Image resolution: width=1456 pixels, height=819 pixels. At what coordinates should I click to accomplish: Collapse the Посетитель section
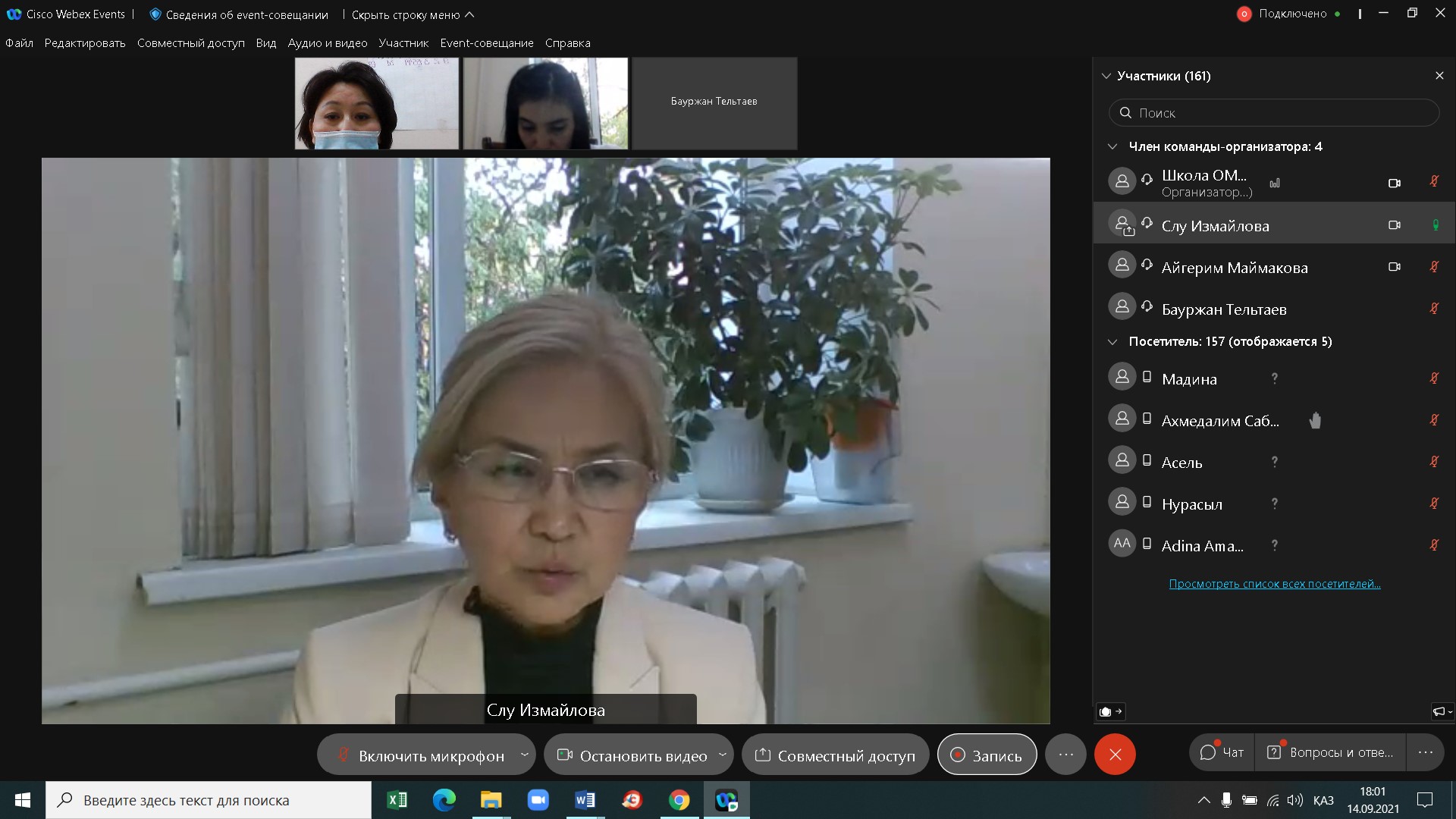pos(1112,342)
